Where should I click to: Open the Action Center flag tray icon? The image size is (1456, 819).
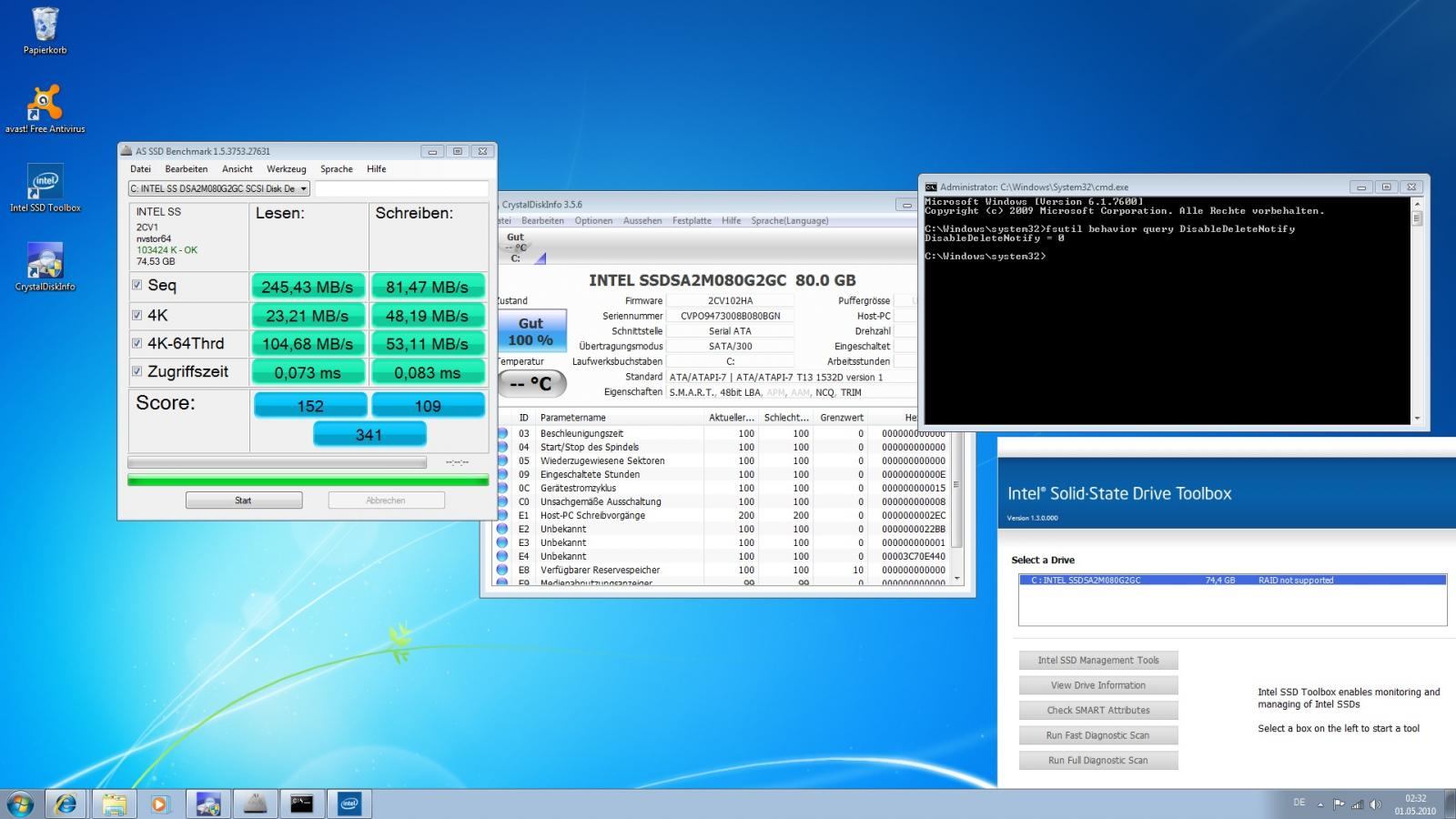(1339, 804)
